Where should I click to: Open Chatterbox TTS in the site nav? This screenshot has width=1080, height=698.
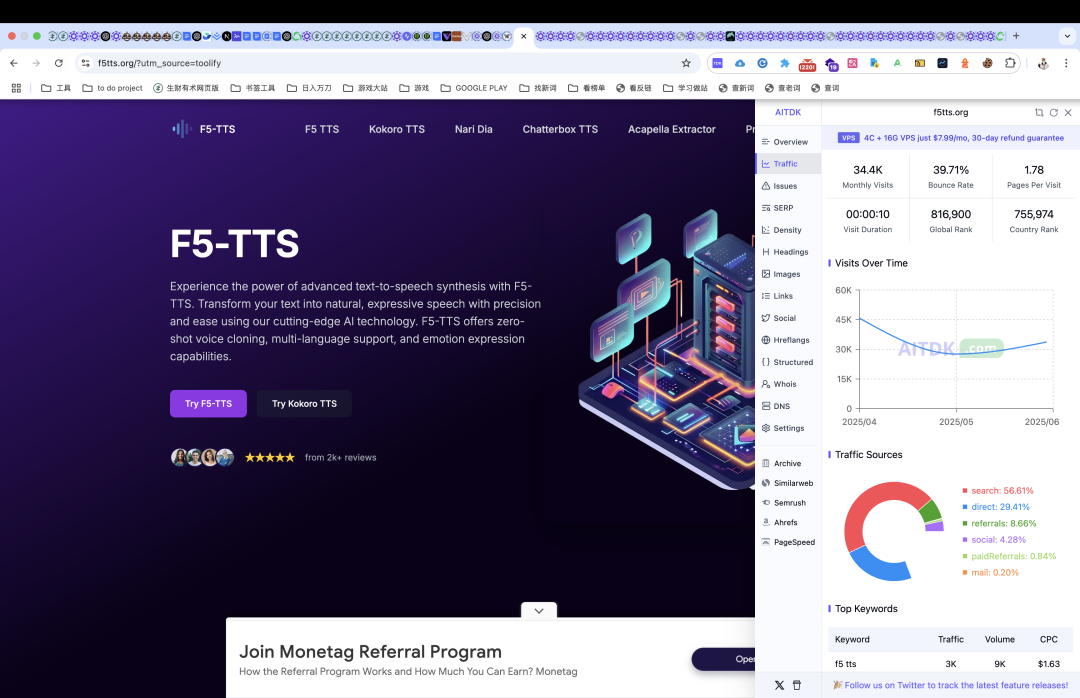(x=560, y=129)
